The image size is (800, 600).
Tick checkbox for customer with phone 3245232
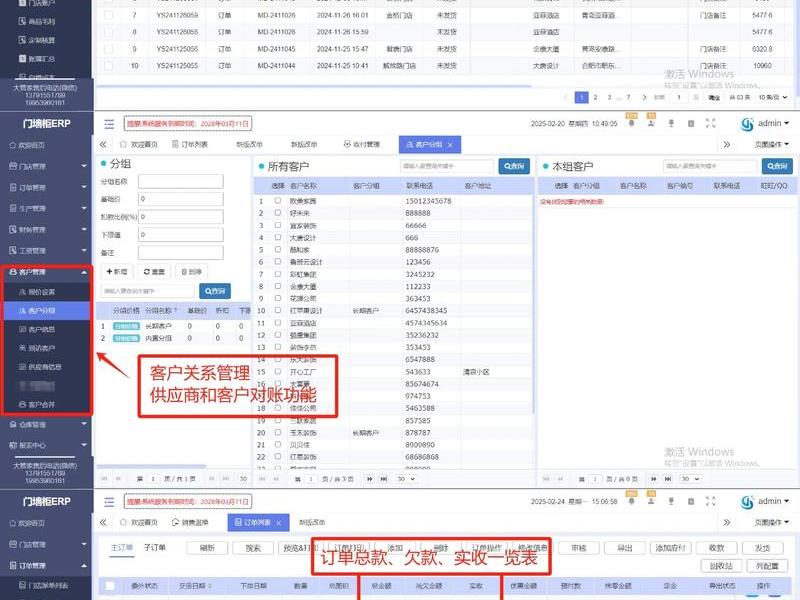tap(278, 274)
